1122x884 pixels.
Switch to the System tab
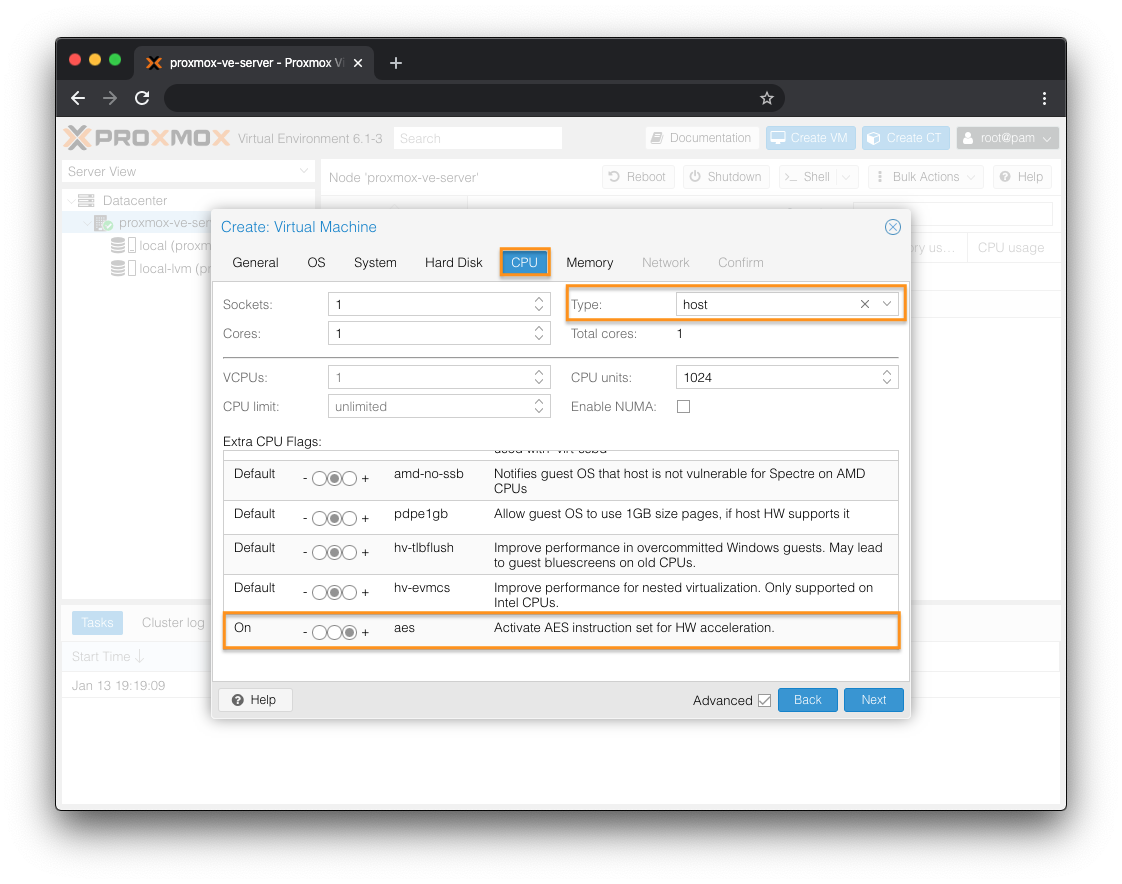375,263
